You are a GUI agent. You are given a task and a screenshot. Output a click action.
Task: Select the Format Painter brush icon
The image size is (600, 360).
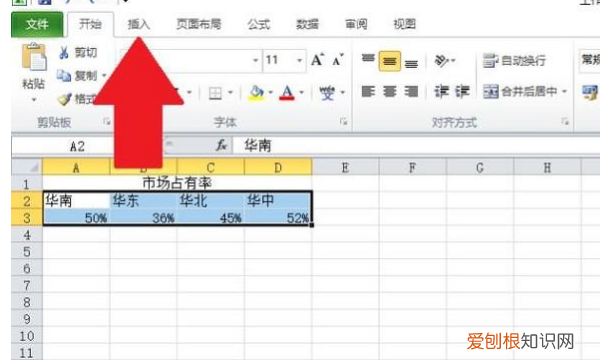tap(64, 99)
